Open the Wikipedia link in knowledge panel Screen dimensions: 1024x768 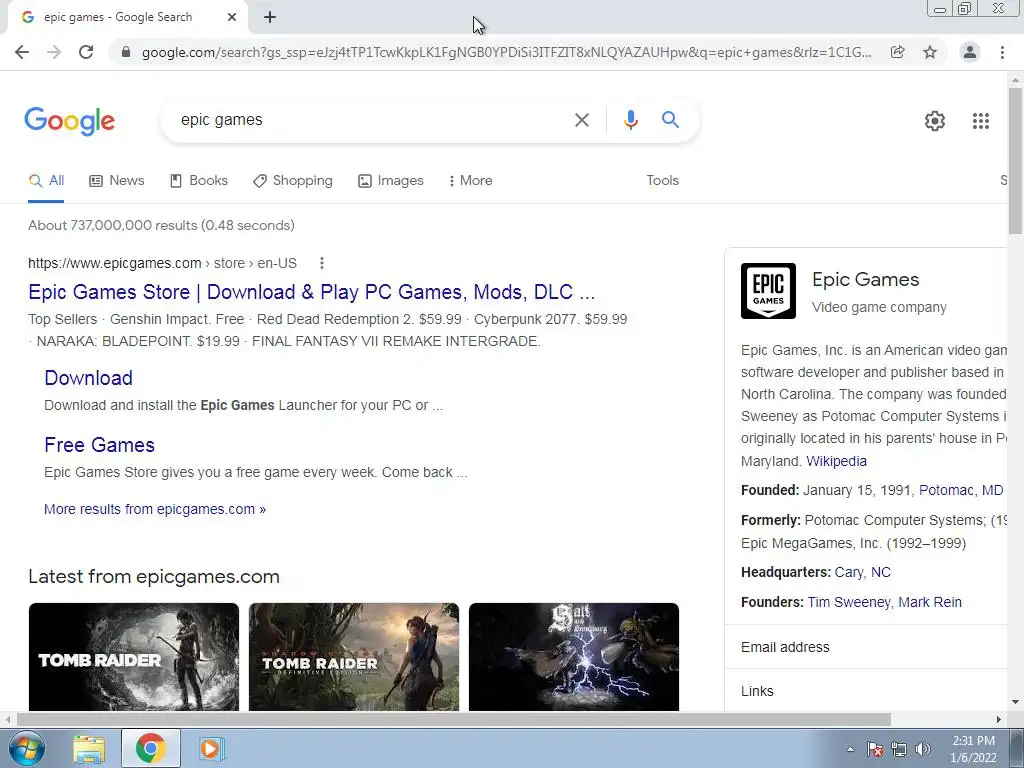coord(837,461)
